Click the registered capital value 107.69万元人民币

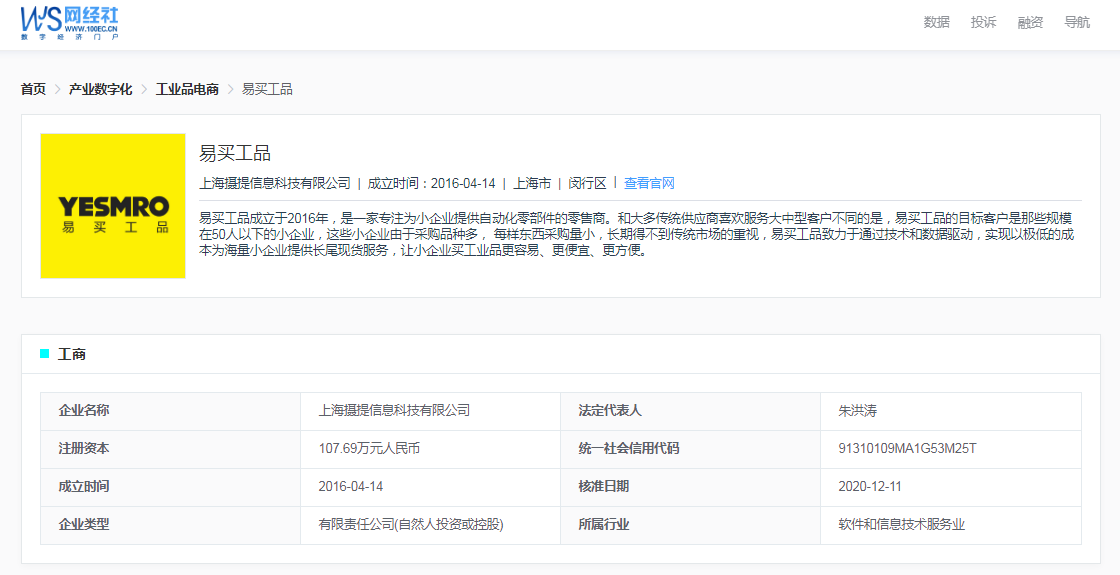point(369,448)
